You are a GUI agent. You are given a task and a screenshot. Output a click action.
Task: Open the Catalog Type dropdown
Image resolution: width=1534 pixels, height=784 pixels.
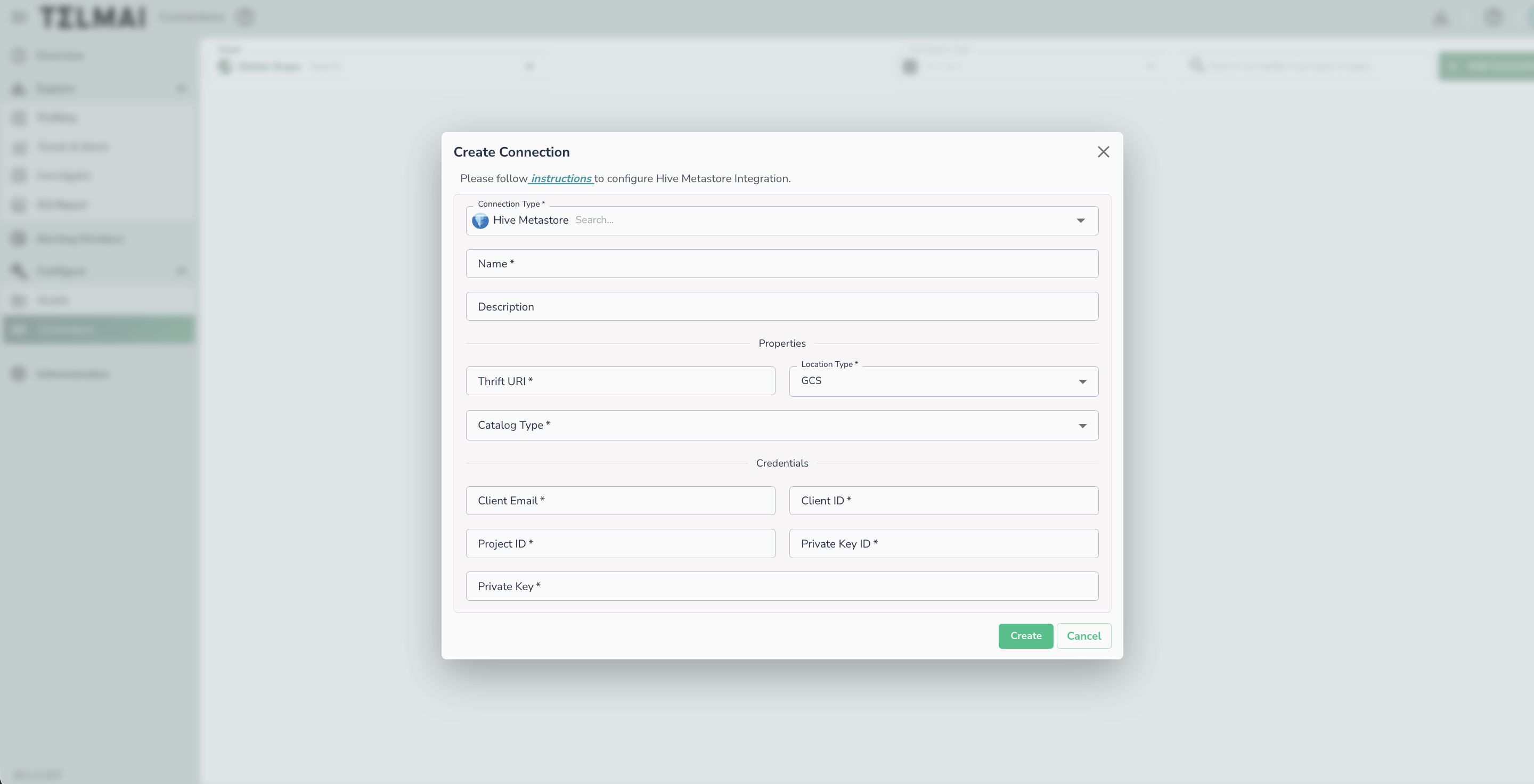pyautogui.click(x=782, y=425)
